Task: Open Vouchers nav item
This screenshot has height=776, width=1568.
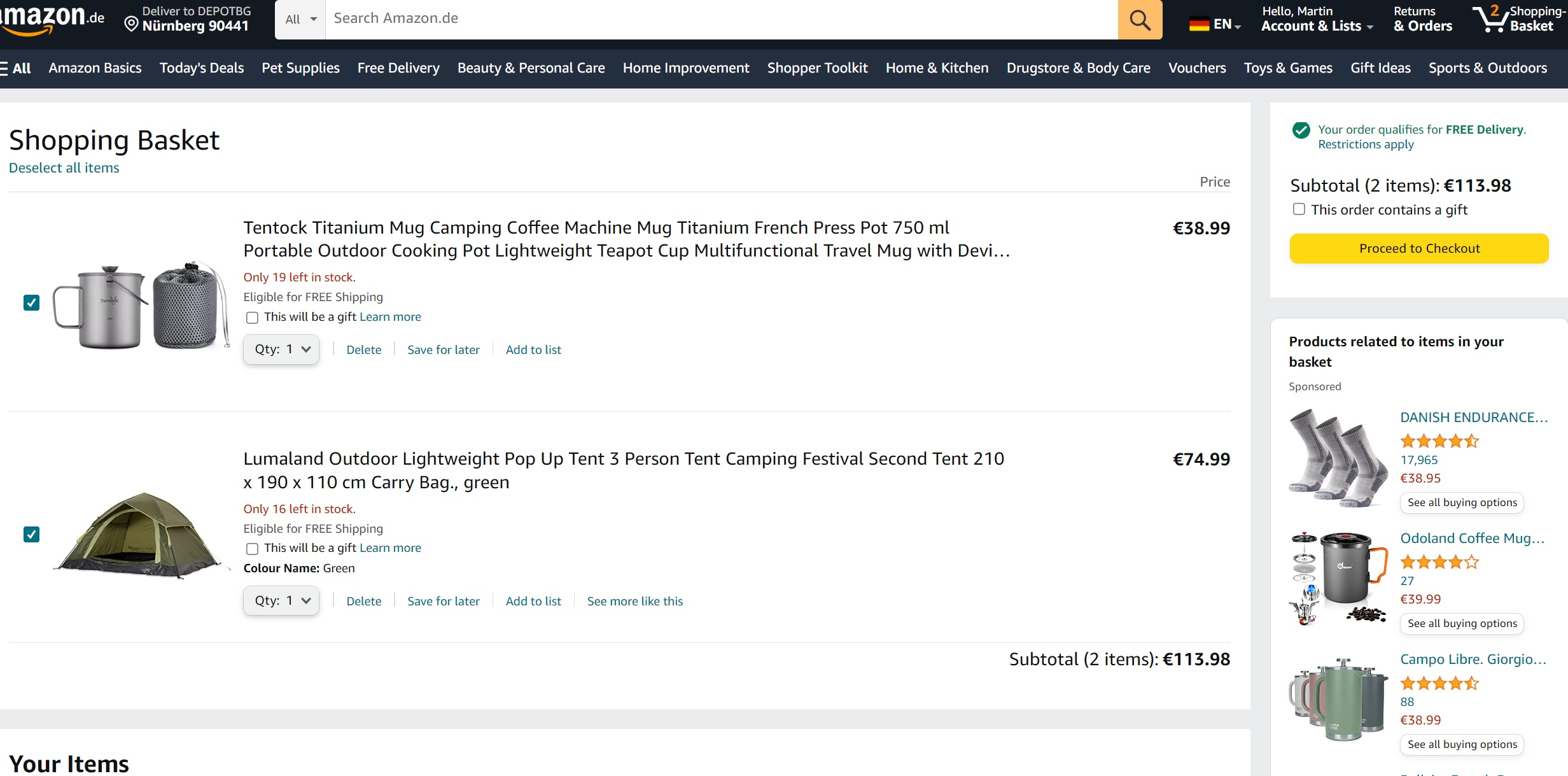Action: click(x=1197, y=68)
